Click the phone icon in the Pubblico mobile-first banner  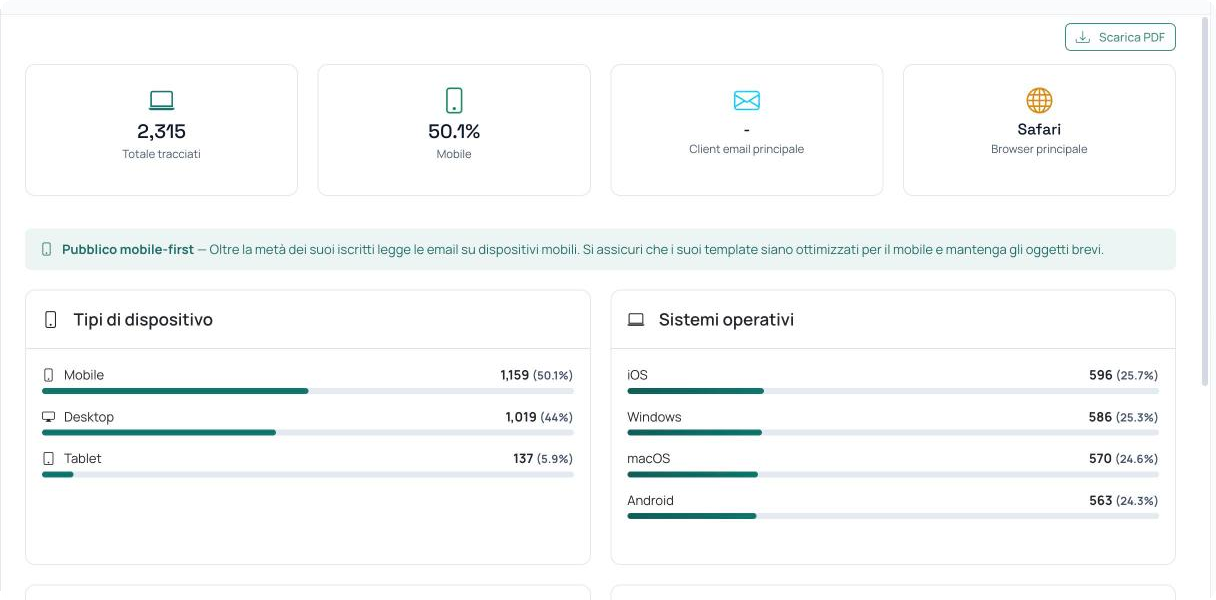point(46,249)
